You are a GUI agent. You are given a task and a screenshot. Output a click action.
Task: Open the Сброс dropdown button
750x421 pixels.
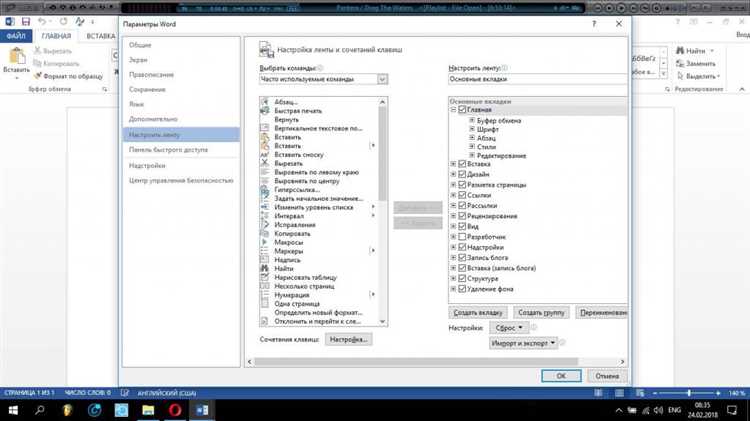pyautogui.click(x=509, y=328)
